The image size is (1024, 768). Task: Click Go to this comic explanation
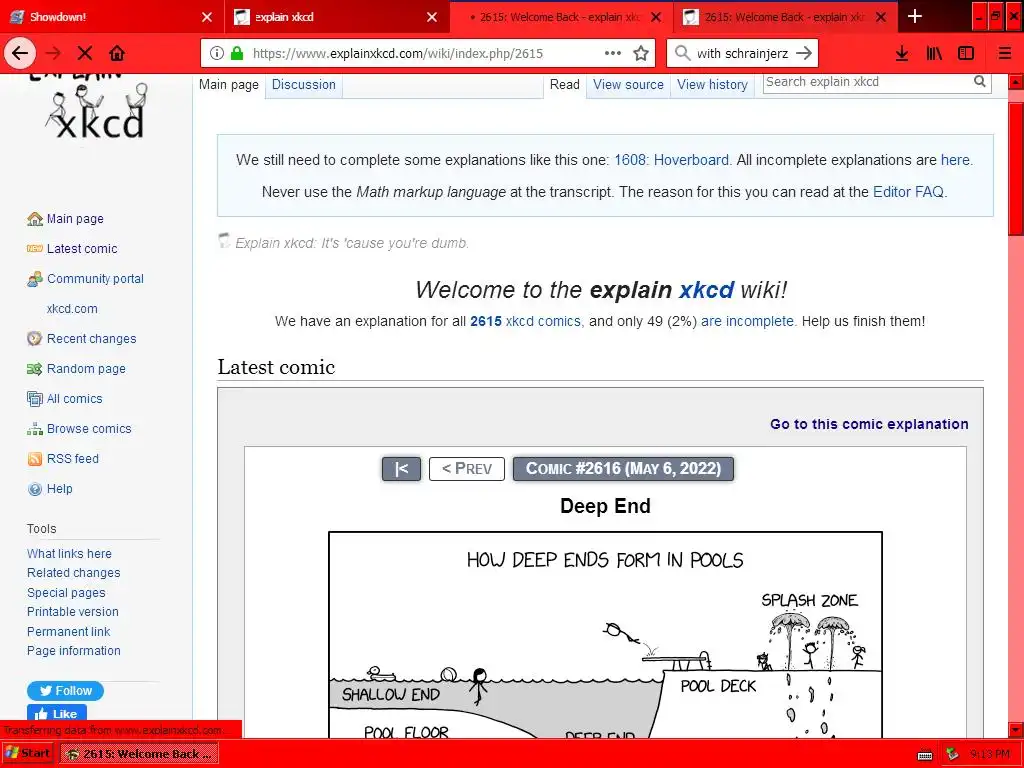pyautogui.click(x=869, y=424)
